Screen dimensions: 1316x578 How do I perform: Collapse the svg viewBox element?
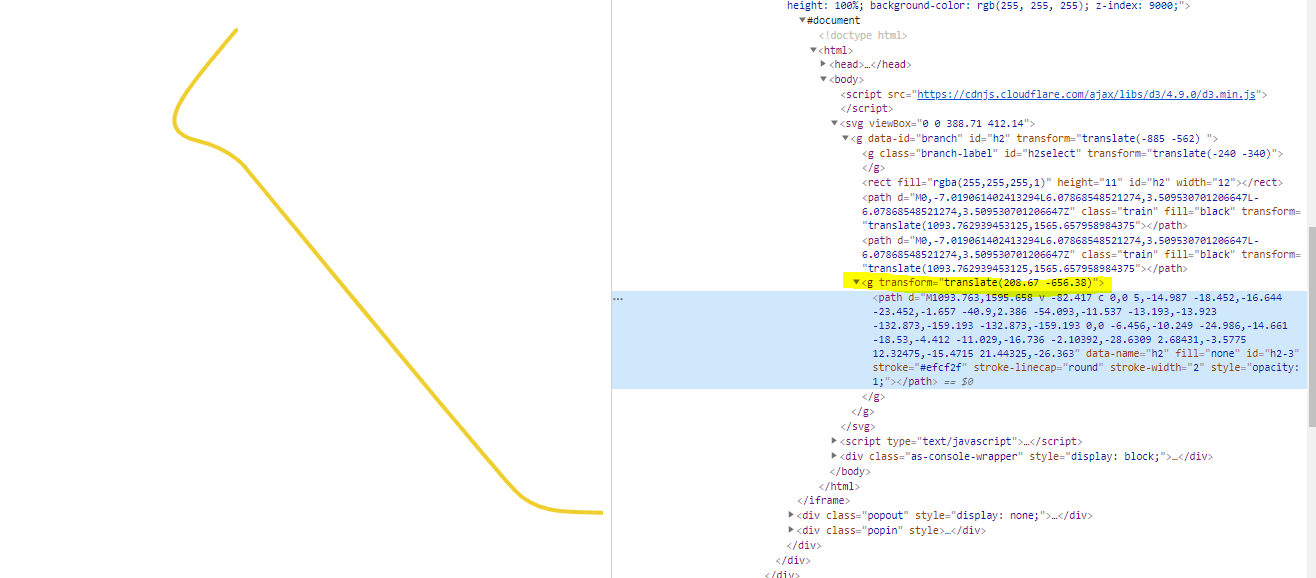(835, 123)
